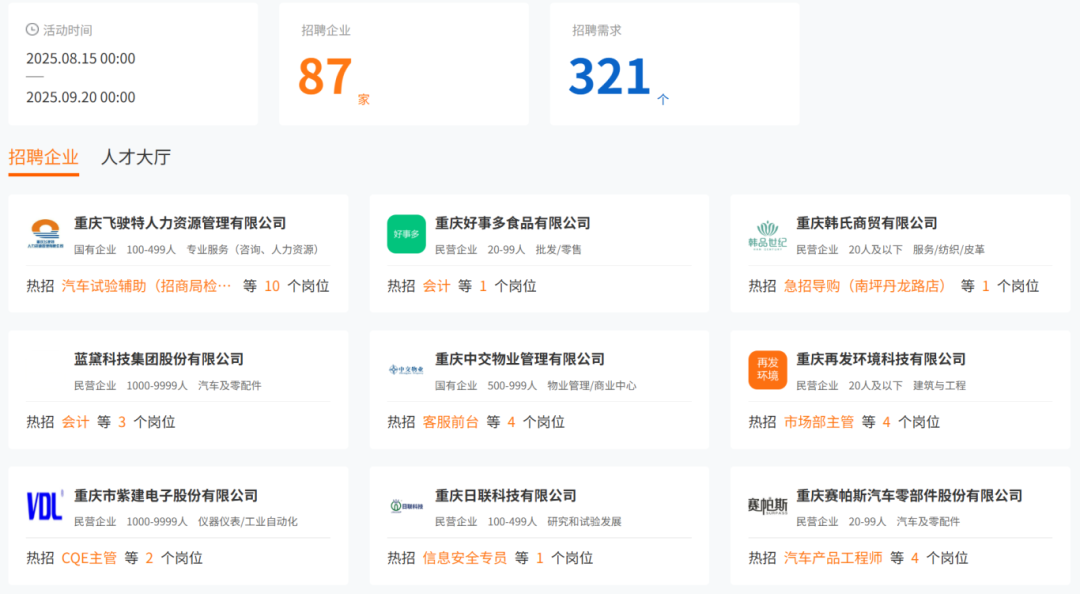
Task: Click 批发/零售 tag under 好事多食品
Action: [x=559, y=249]
